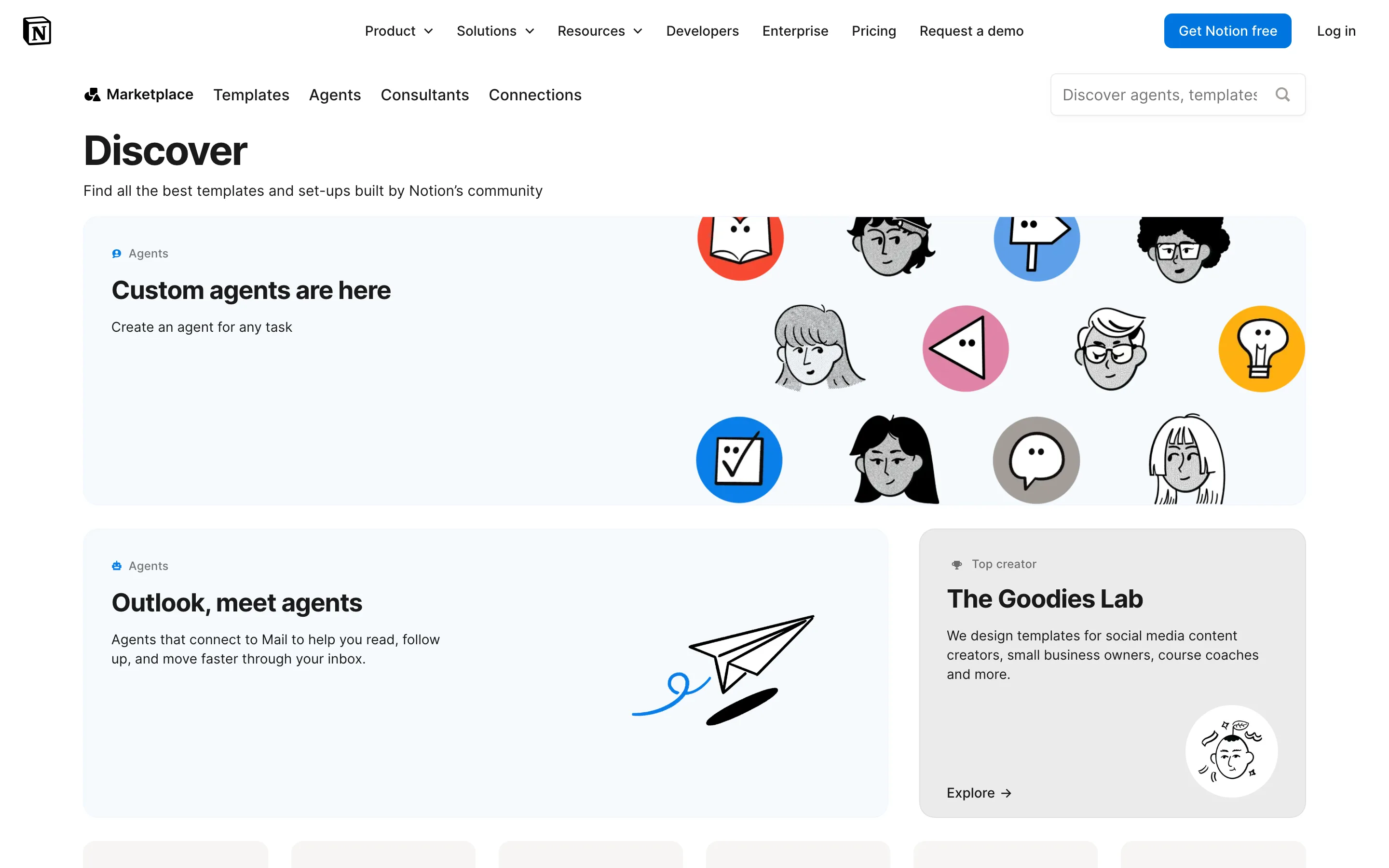
Task: Open the Developers nav link
Action: click(x=702, y=30)
